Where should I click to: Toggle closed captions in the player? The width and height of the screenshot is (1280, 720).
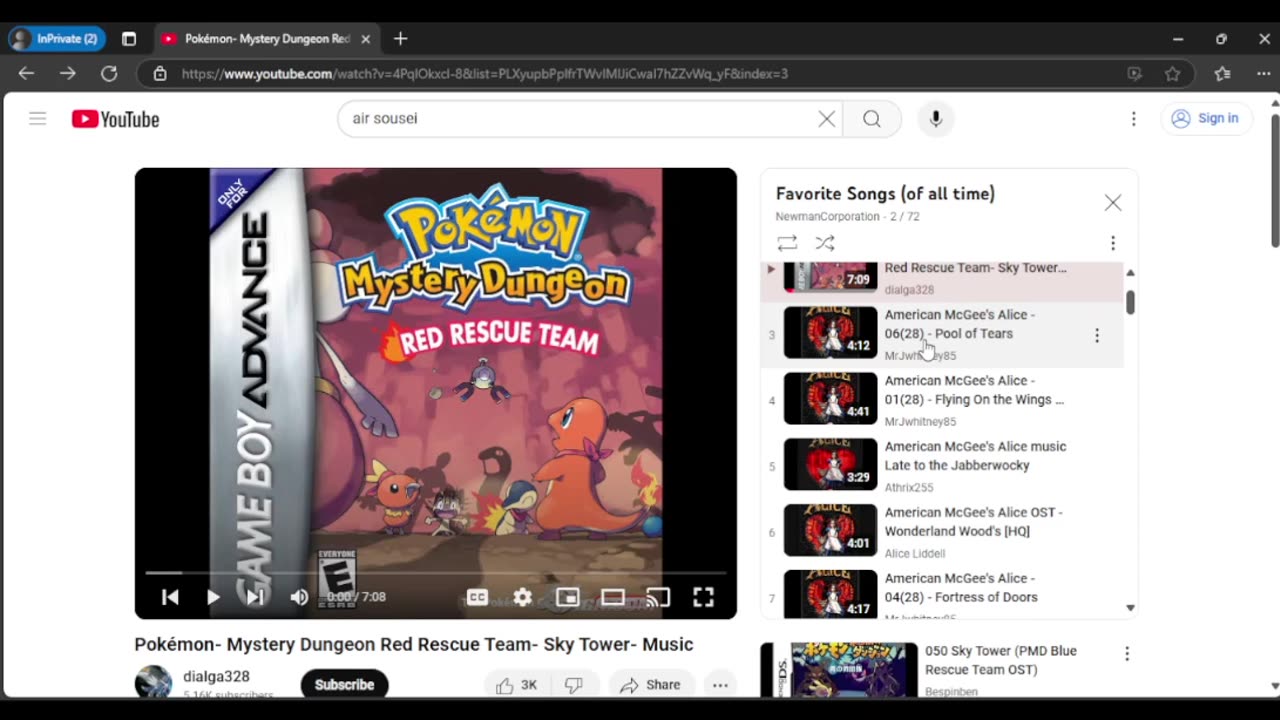(477, 597)
